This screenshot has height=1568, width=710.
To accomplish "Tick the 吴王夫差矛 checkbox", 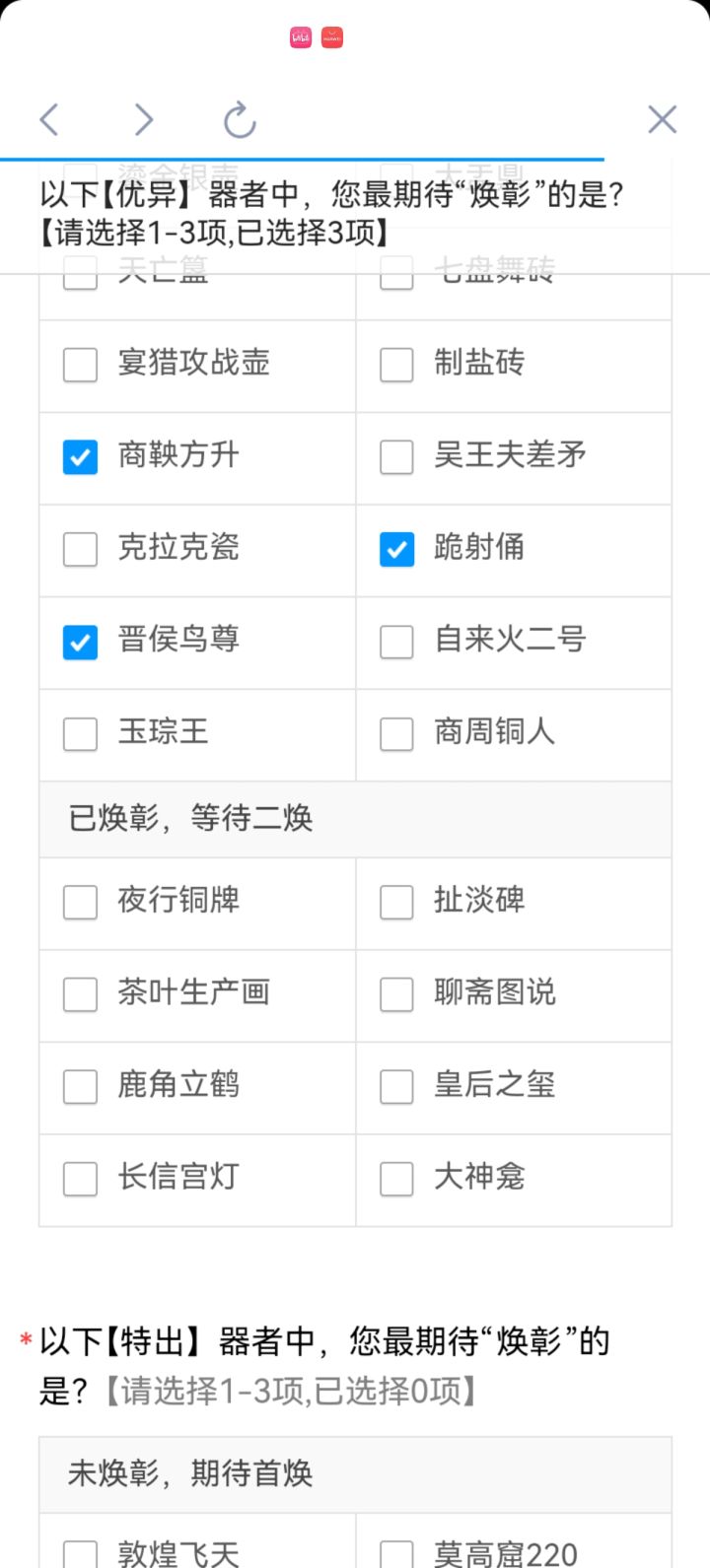I will 396,457.
